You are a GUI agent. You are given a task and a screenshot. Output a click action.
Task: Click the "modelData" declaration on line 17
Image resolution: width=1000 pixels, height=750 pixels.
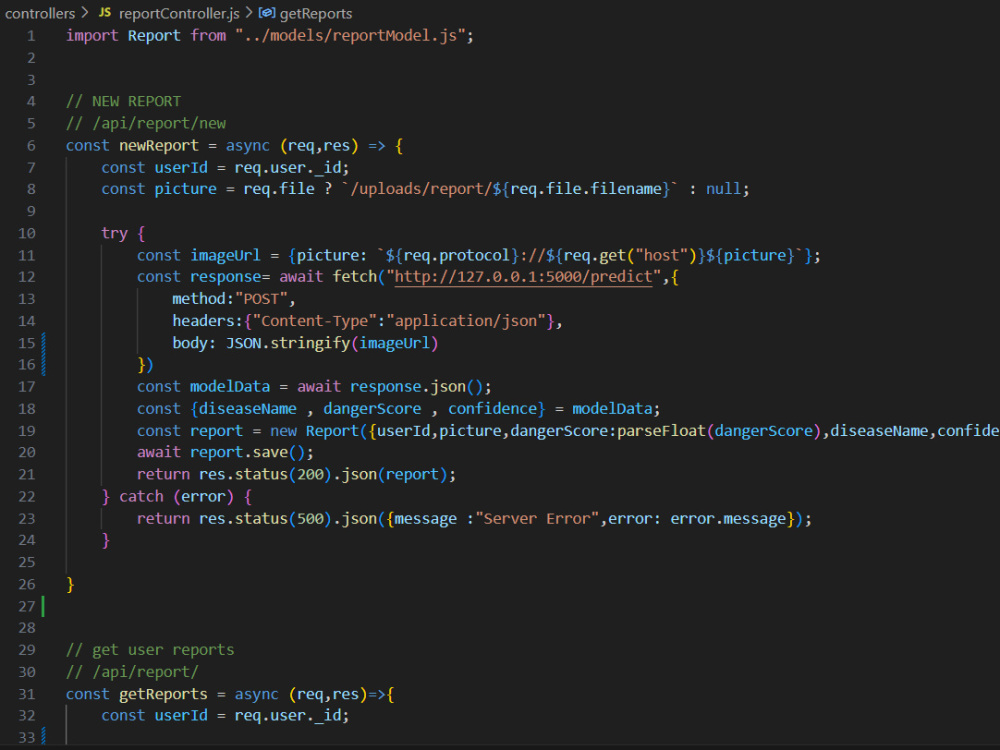tap(230, 387)
